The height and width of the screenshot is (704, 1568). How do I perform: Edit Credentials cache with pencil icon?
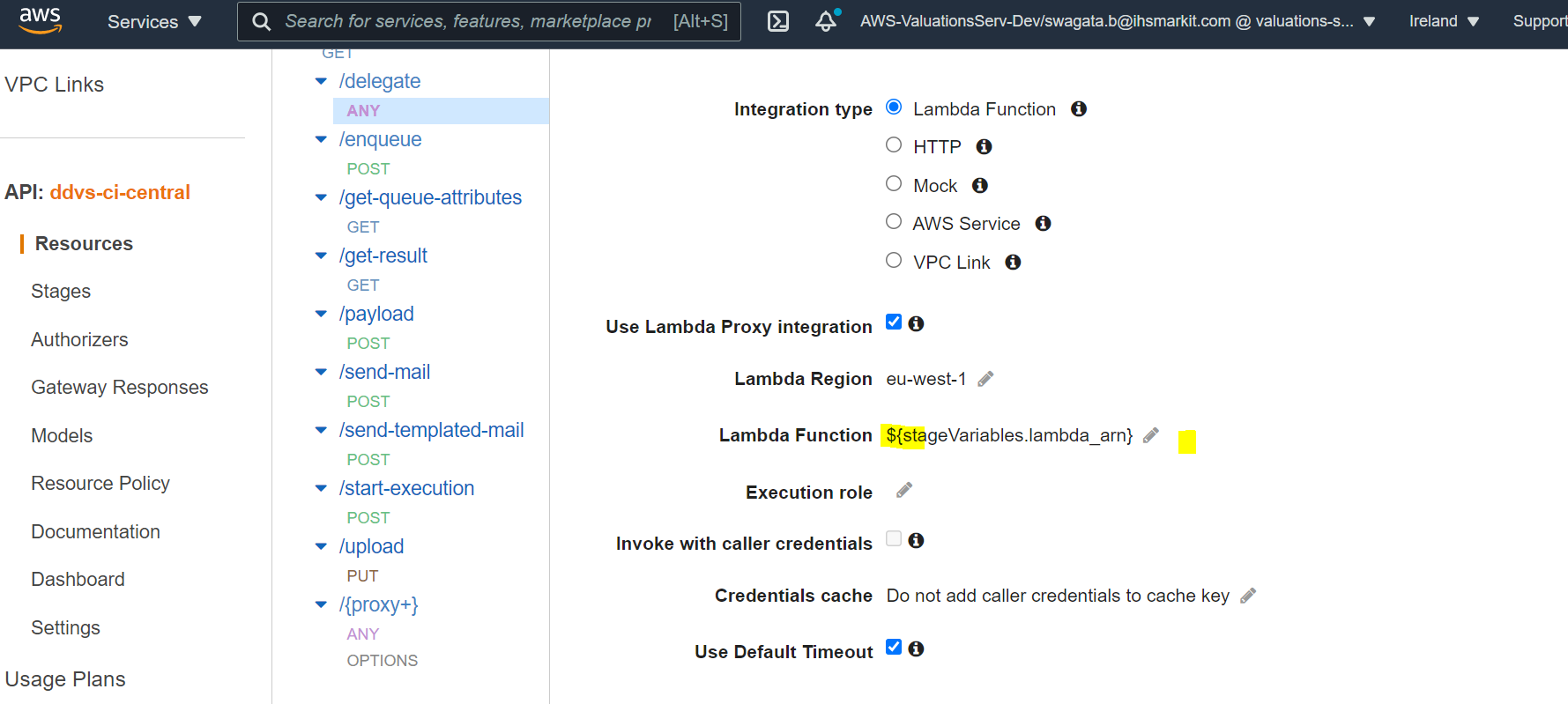1247,596
